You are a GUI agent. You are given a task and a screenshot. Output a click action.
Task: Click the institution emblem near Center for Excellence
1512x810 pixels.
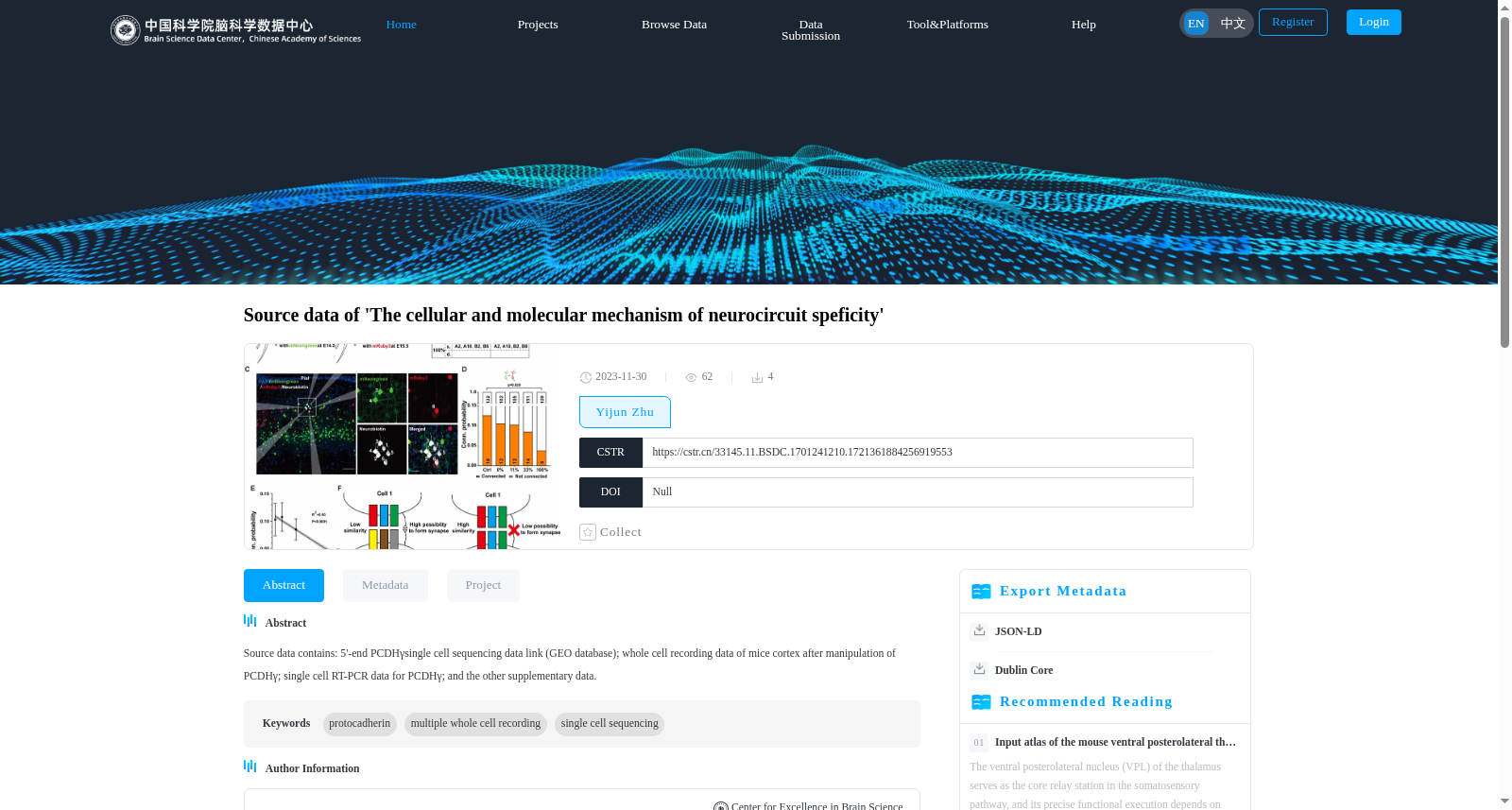point(720,806)
